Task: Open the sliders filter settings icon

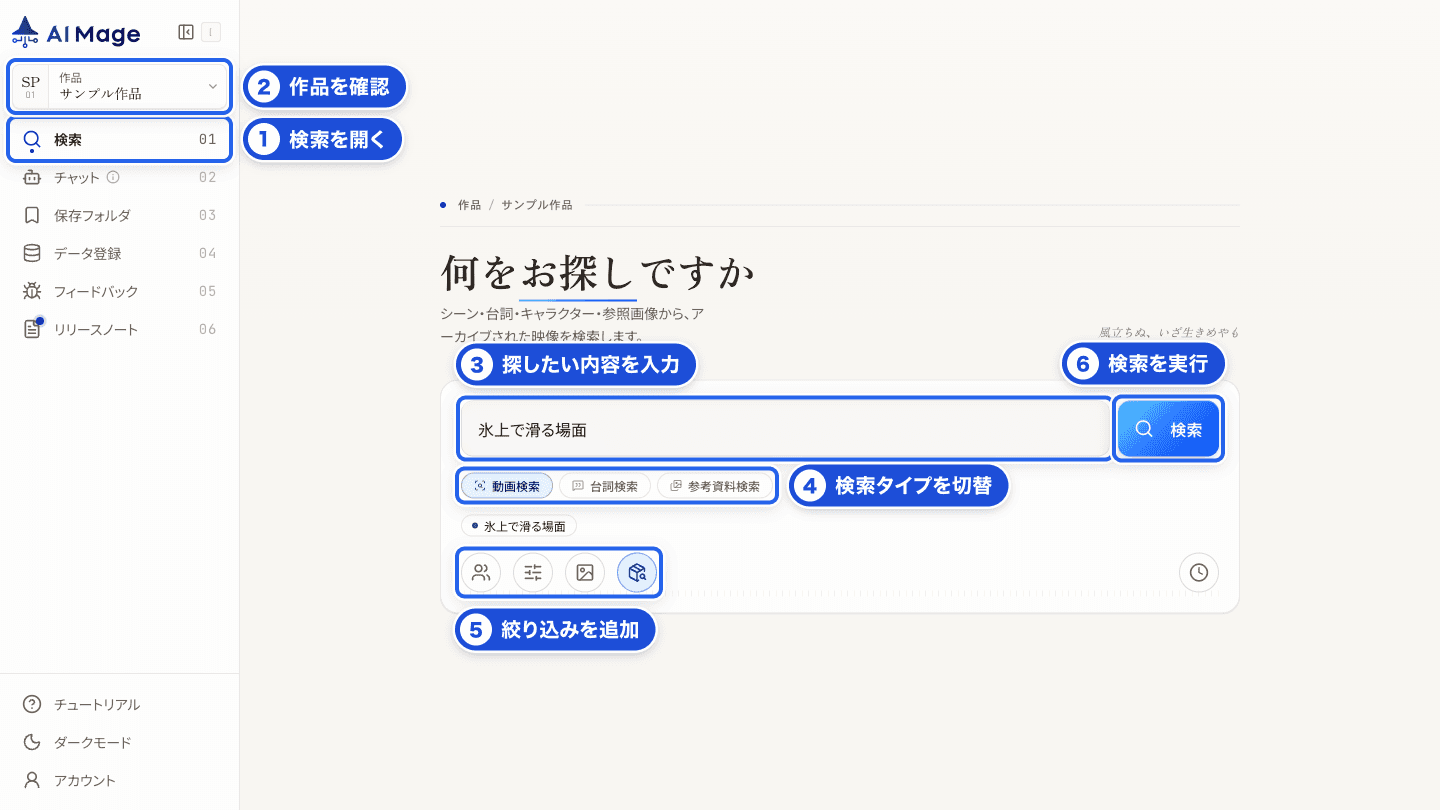Action: 533,573
